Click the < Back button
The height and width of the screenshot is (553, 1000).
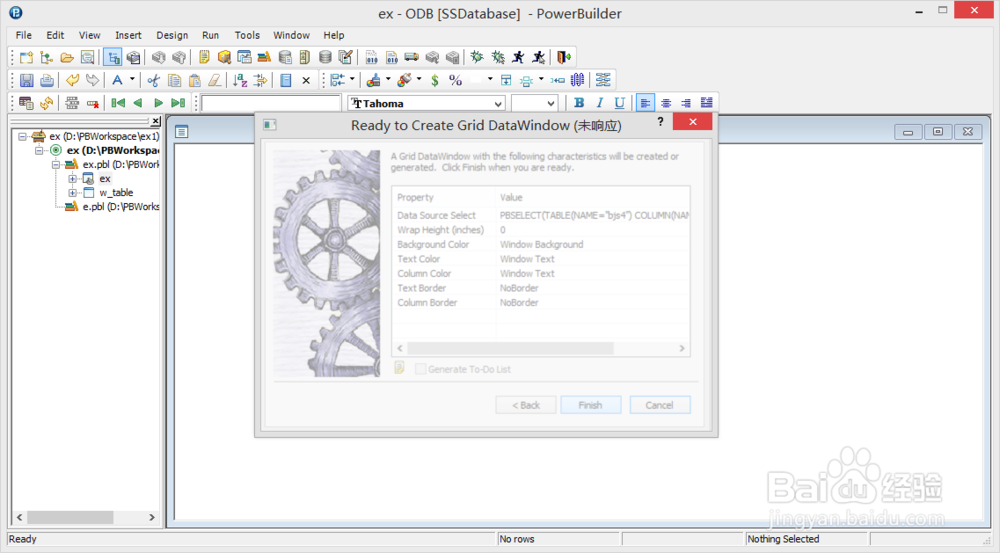coord(526,405)
